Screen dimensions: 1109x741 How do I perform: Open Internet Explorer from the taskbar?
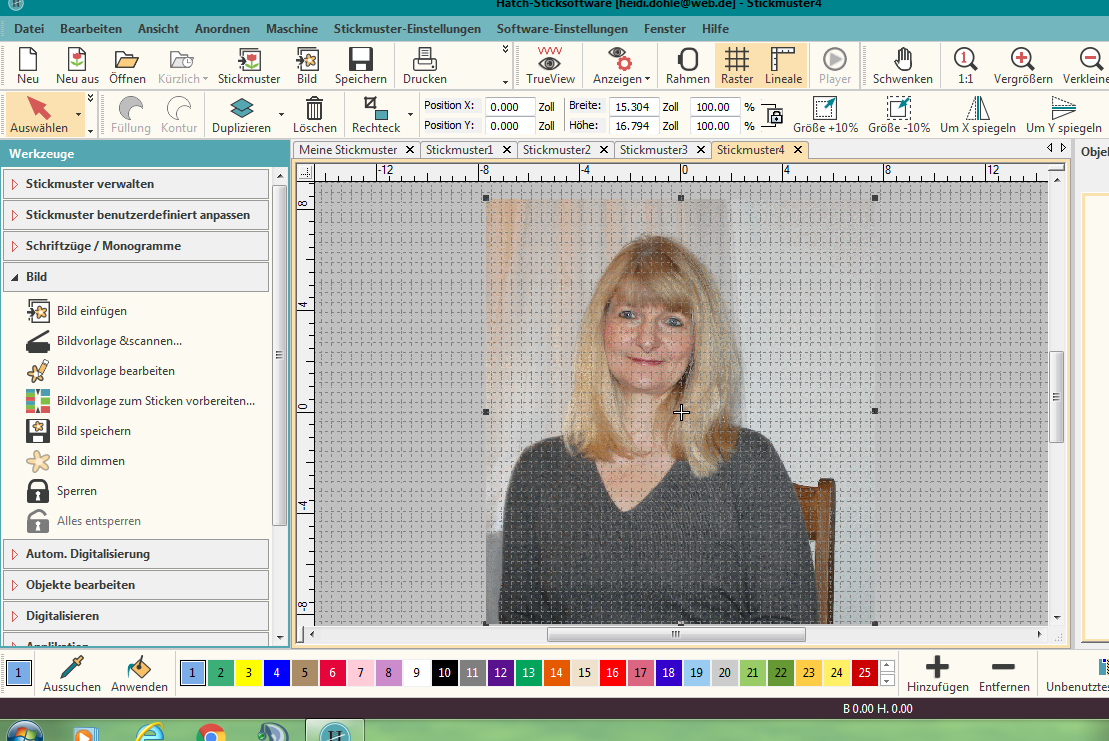pyautogui.click(x=149, y=732)
